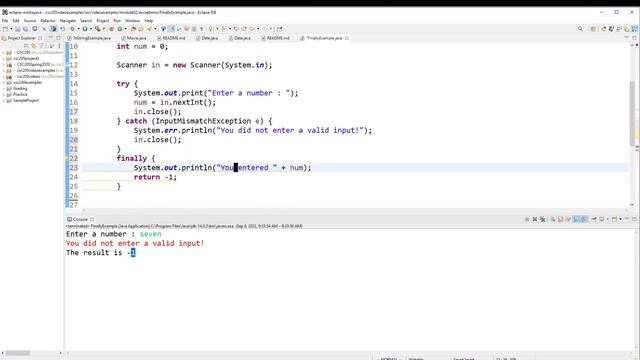Click the Remove Launch icon in Console
The image size is (640, 360).
point(535,219)
